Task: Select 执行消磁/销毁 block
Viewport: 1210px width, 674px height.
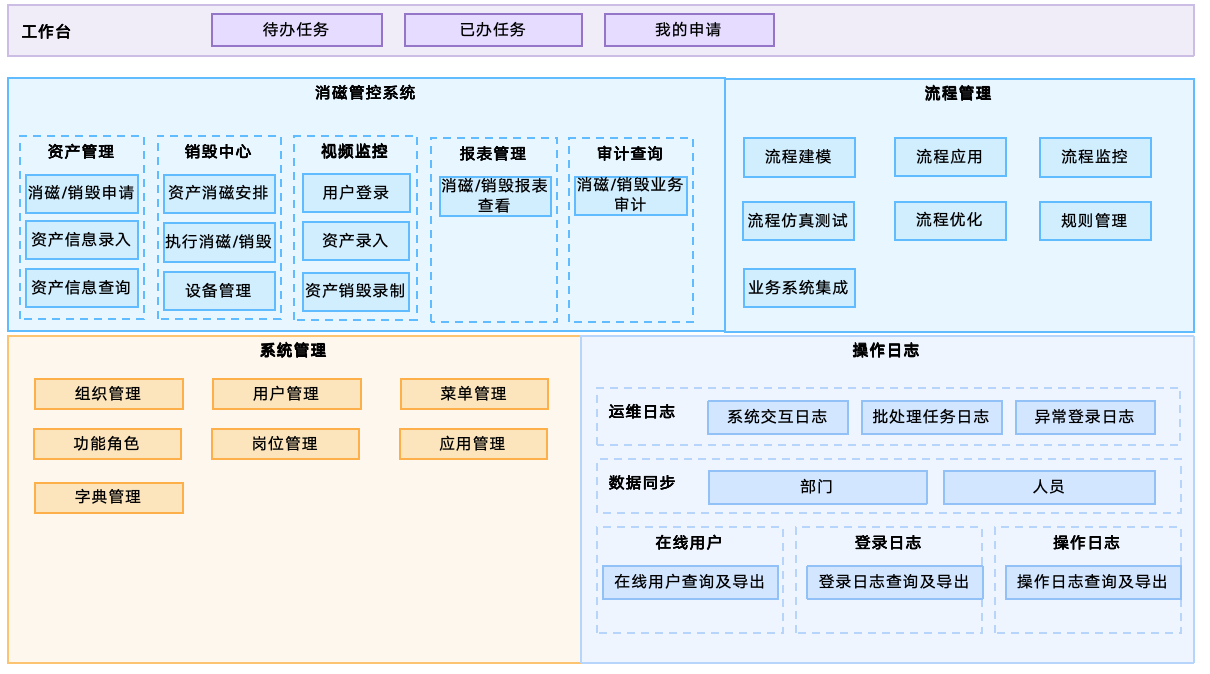Action: [x=219, y=242]
